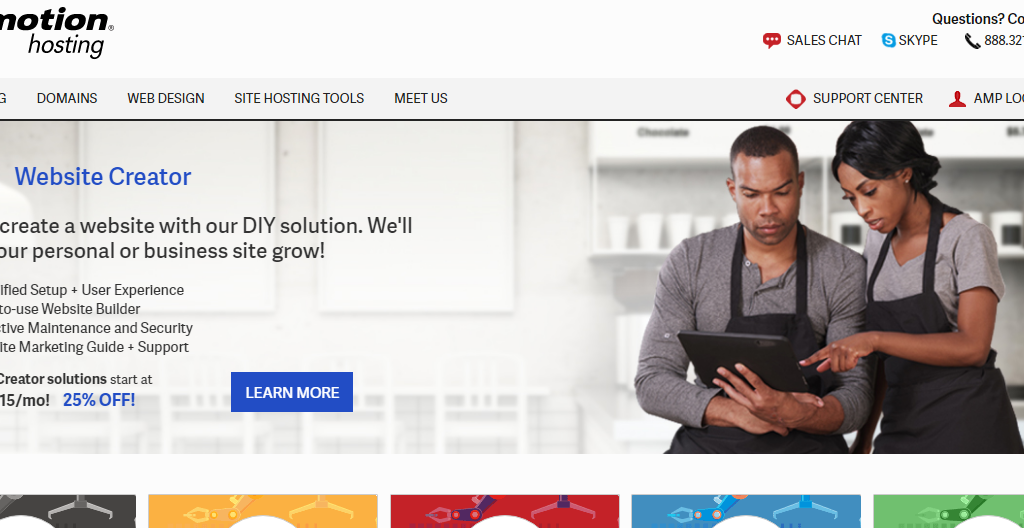This screenshot has height=528, width=1024.
Task: Click the SALES CHAT link text
Action: 824,41
